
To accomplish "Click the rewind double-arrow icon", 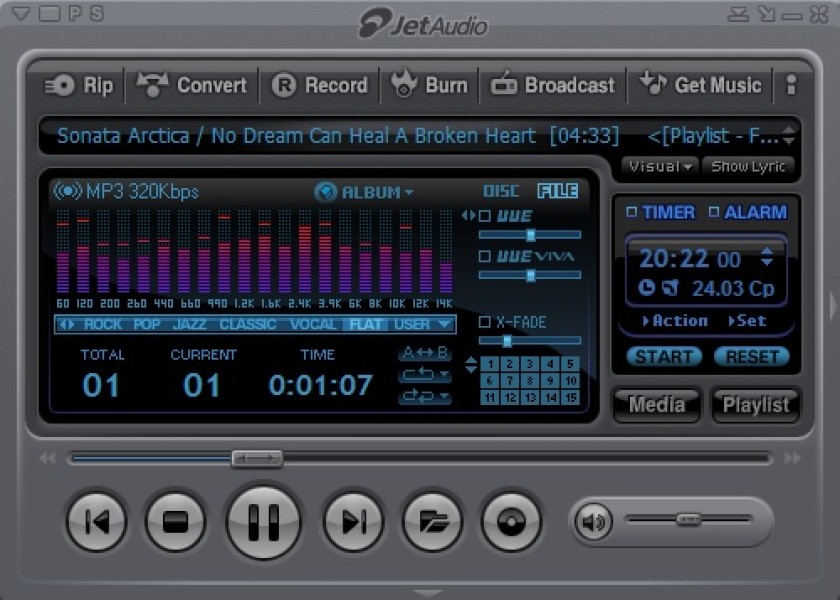I will (x=47, y=458).
